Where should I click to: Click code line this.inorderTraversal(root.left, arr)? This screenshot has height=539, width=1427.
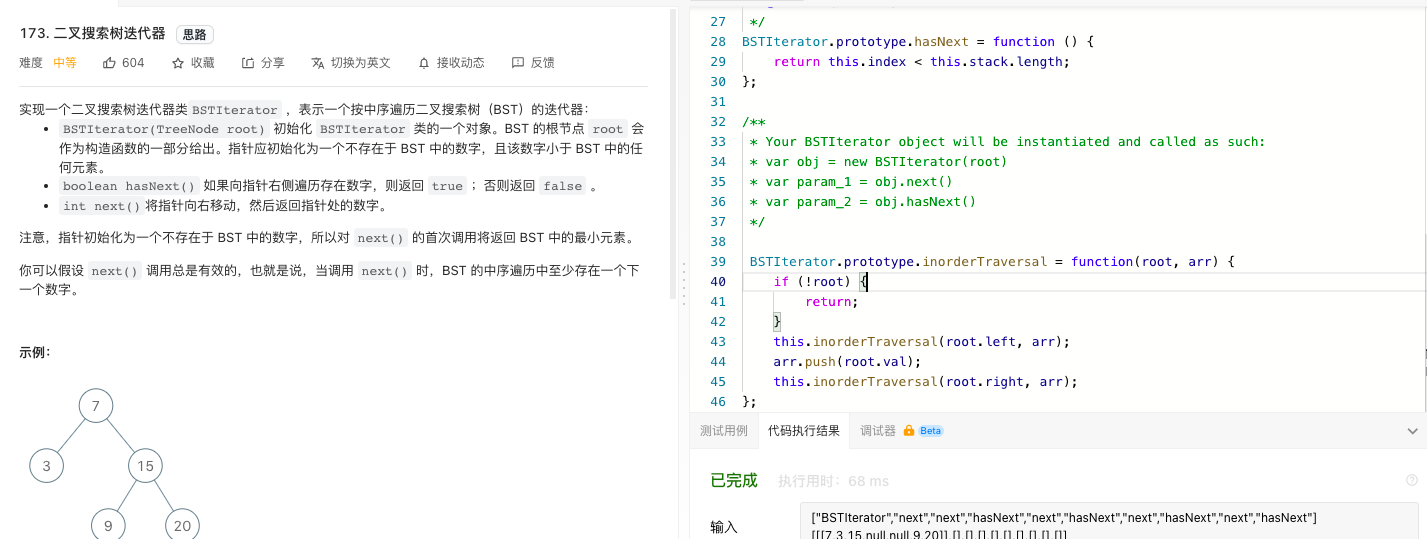(x=921, y=341)
